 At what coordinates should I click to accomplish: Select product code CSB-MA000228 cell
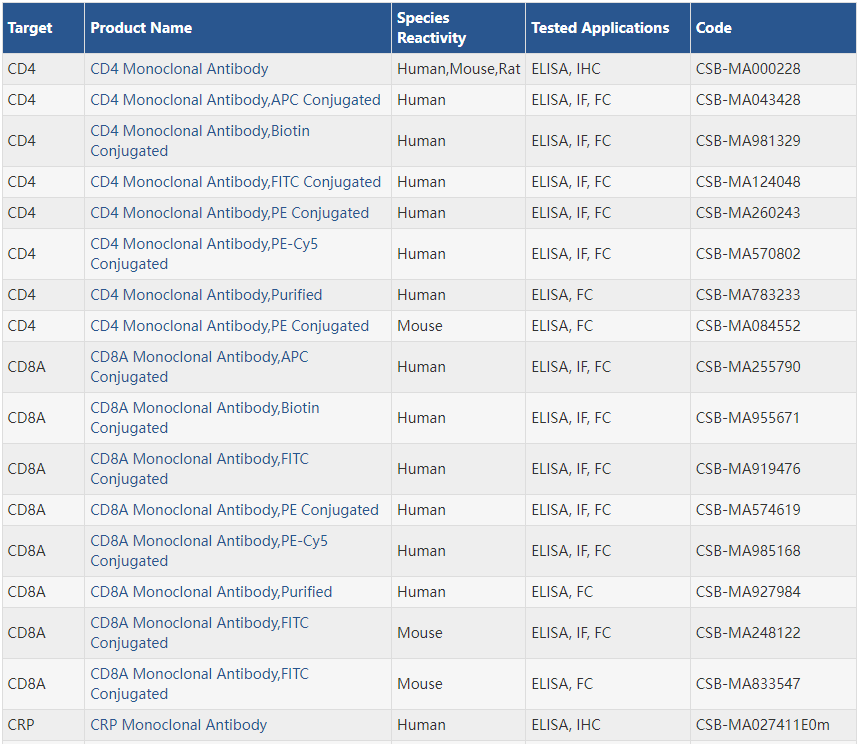pos(748,69)
